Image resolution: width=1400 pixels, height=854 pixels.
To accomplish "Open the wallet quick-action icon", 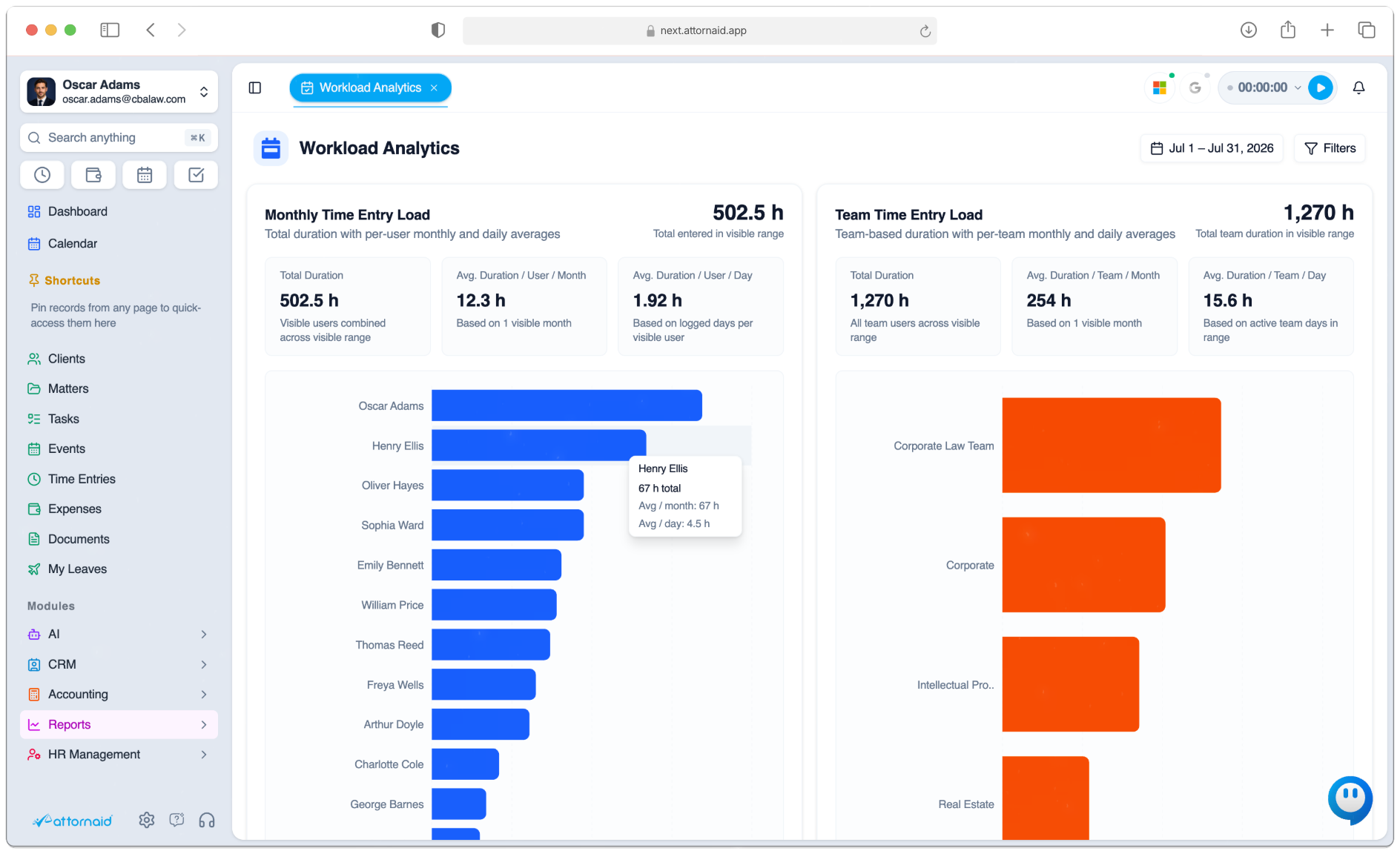I will (x=93, y=175).
